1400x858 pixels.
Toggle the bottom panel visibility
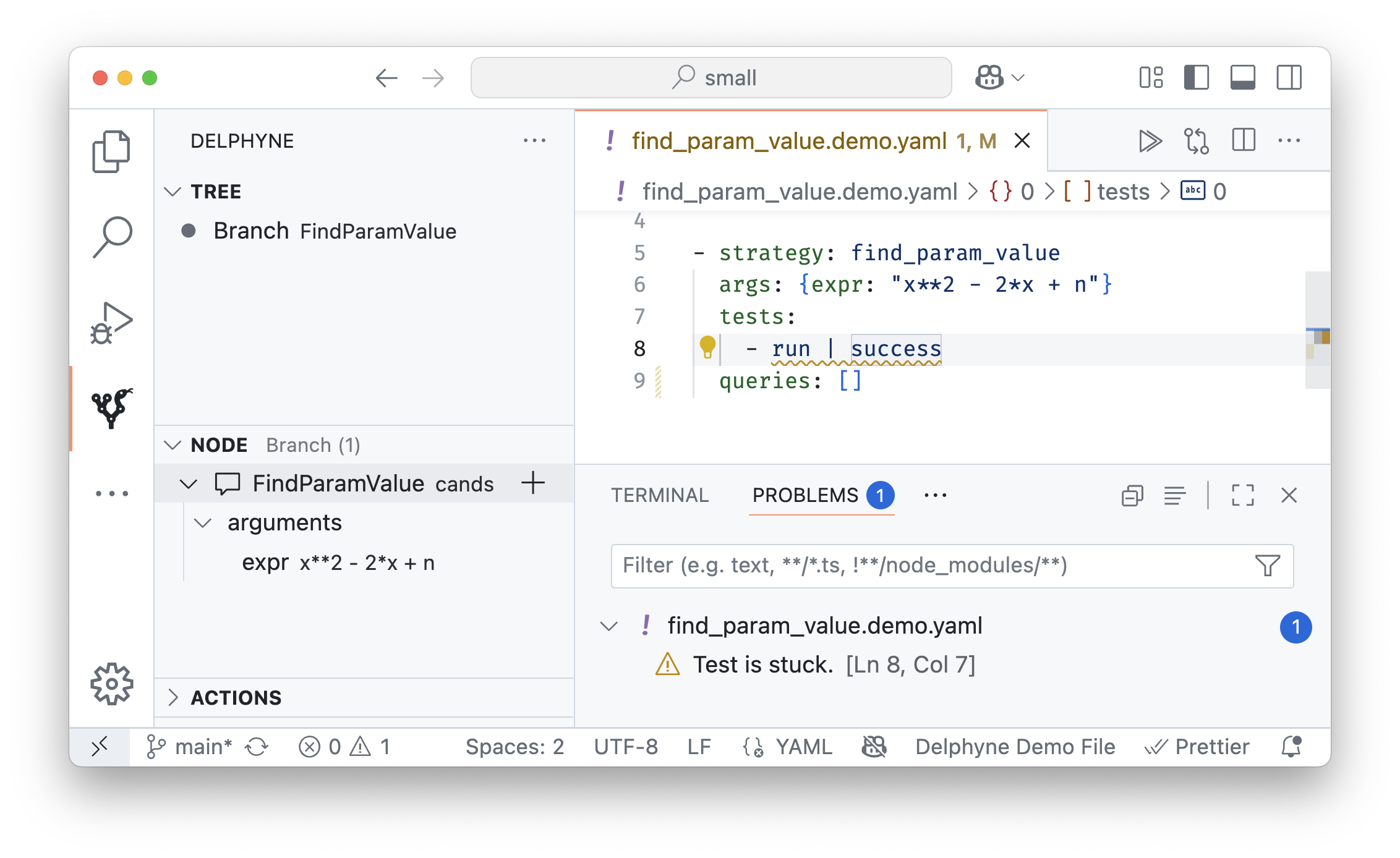(x=1243, y=78)
